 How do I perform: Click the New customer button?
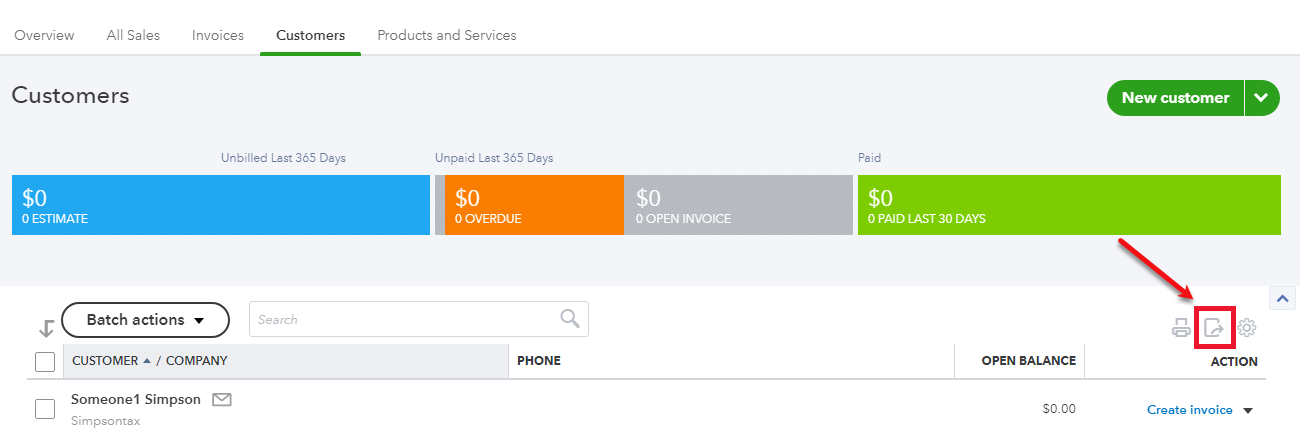point(1175,98)
